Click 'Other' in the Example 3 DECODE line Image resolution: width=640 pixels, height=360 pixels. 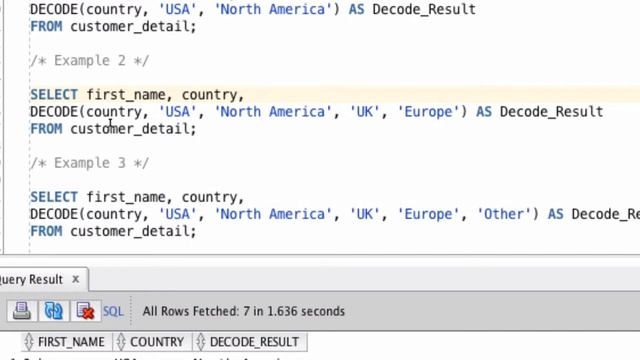point(504,214)
